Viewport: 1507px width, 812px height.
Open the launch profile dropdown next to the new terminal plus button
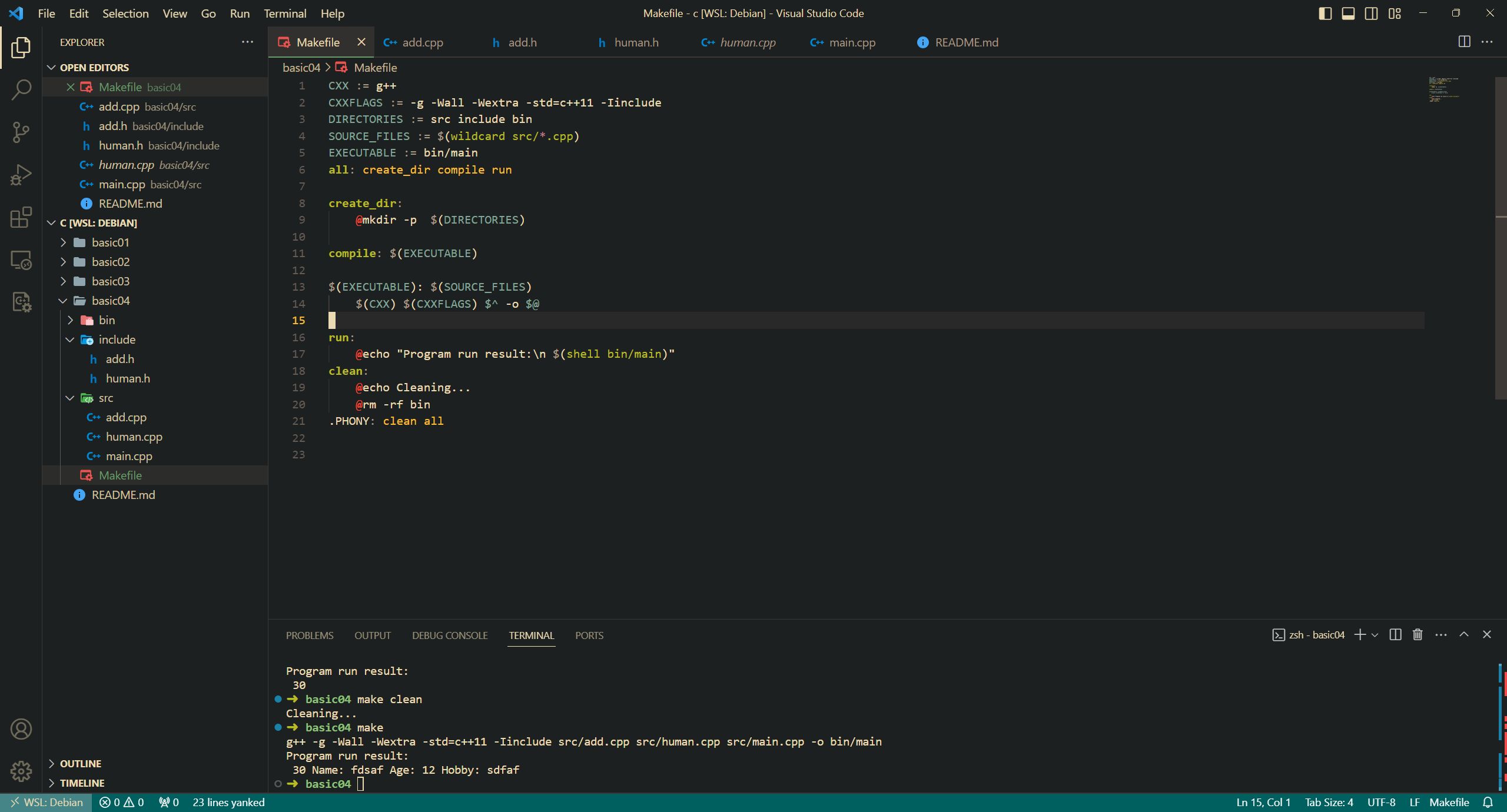click(x=1375, y=635)
